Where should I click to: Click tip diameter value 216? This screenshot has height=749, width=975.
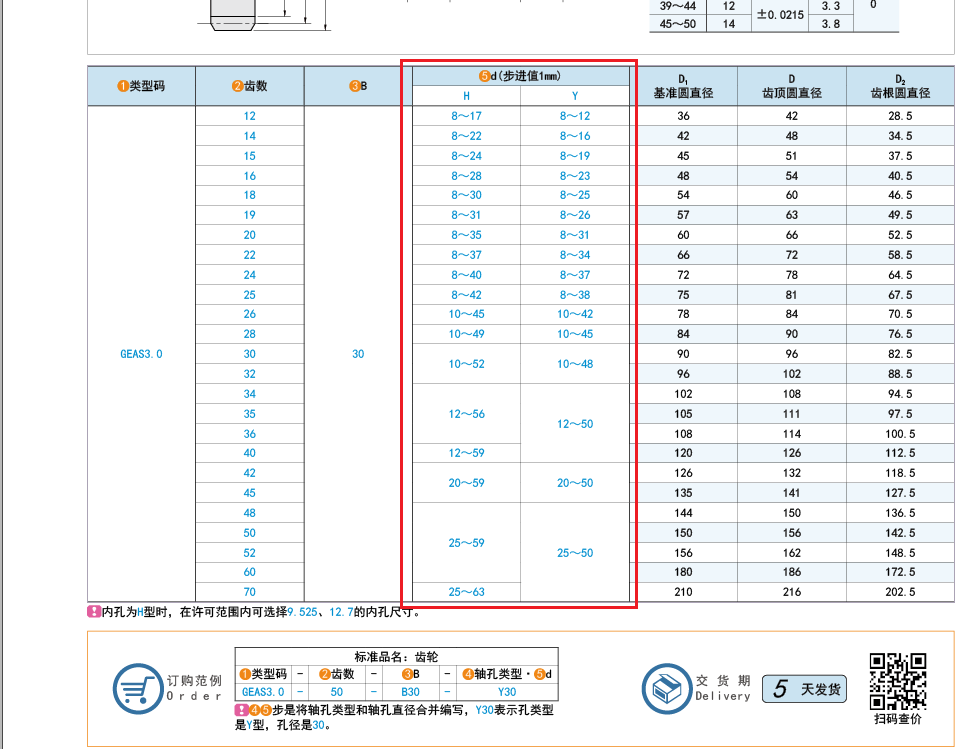(792, 592)
